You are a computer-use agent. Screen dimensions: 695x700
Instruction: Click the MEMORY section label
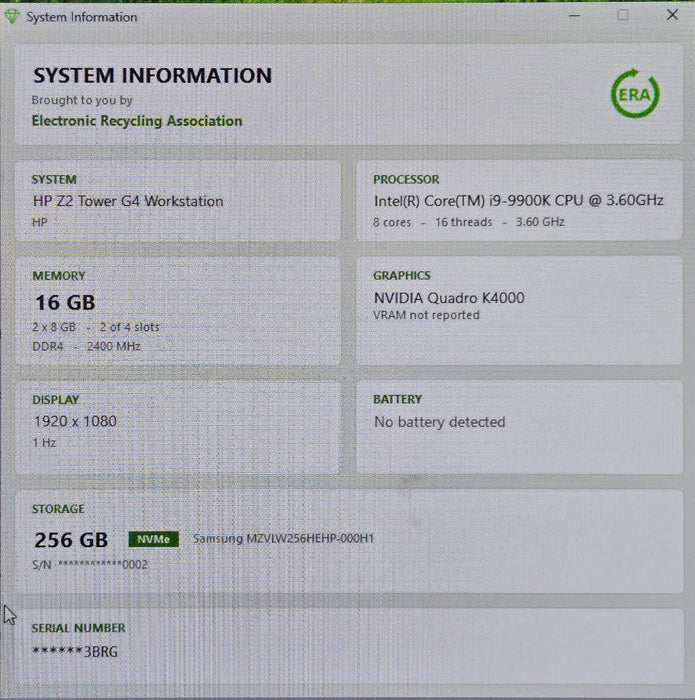[x=59, y=276]
